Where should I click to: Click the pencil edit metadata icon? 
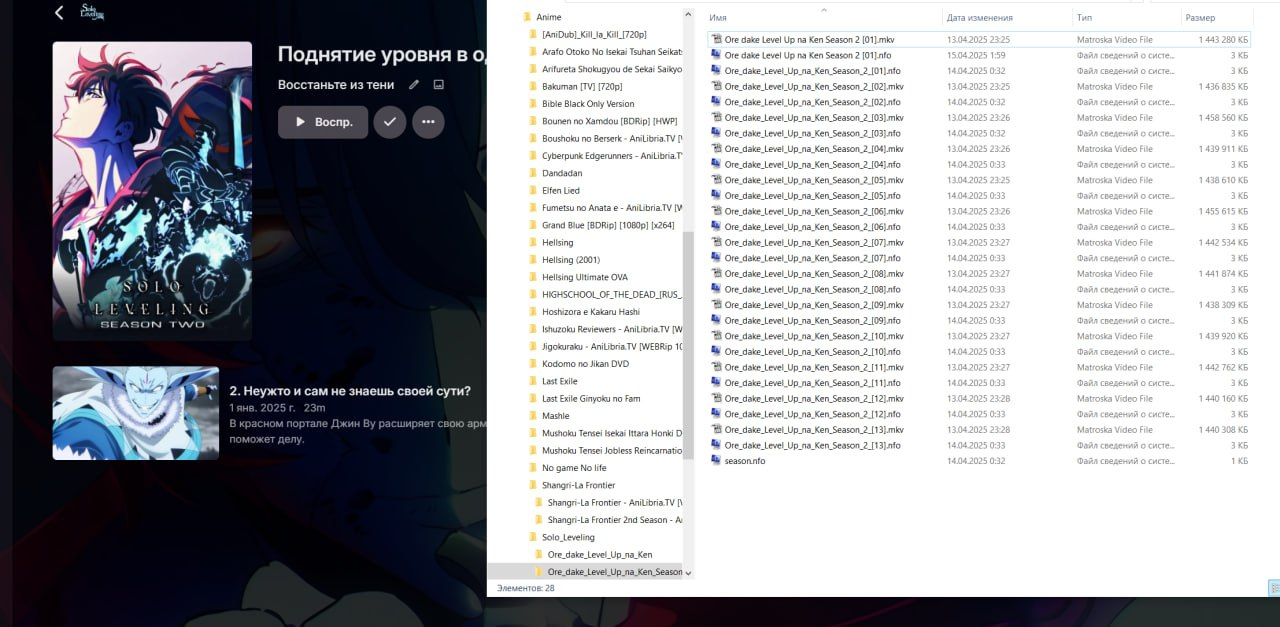414,85
